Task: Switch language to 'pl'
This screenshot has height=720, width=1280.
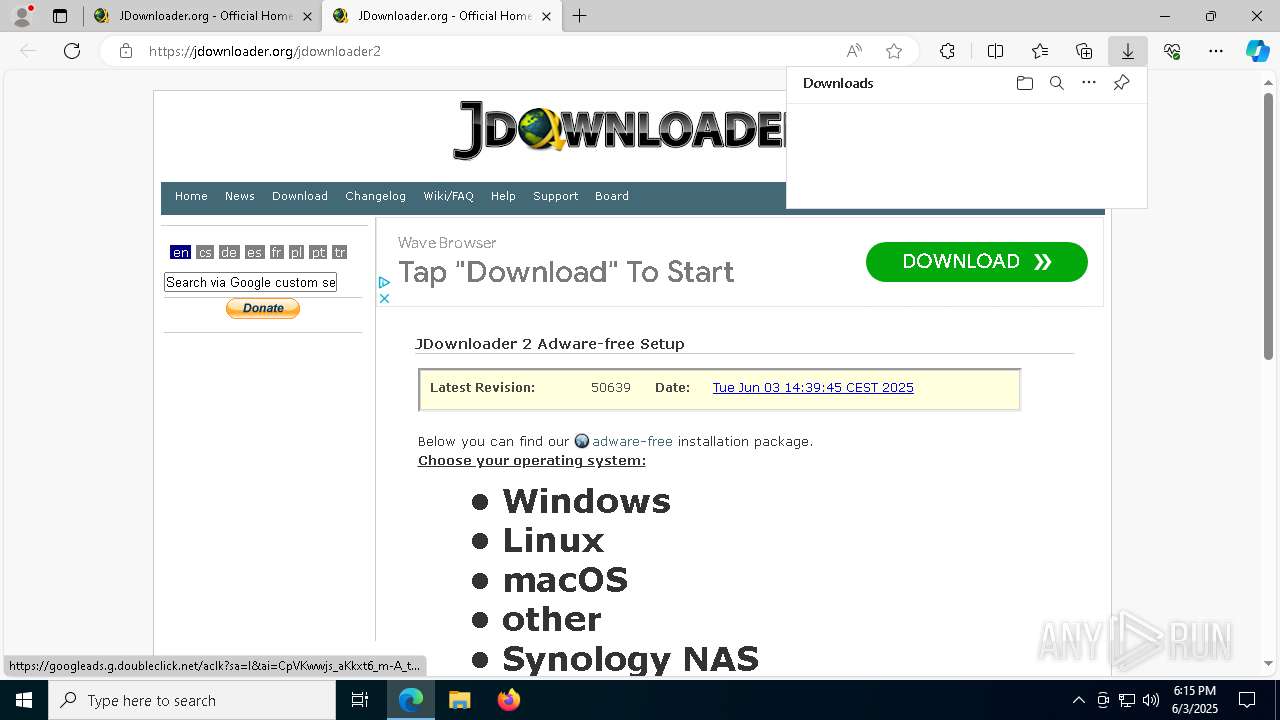Action: point(297,252)
